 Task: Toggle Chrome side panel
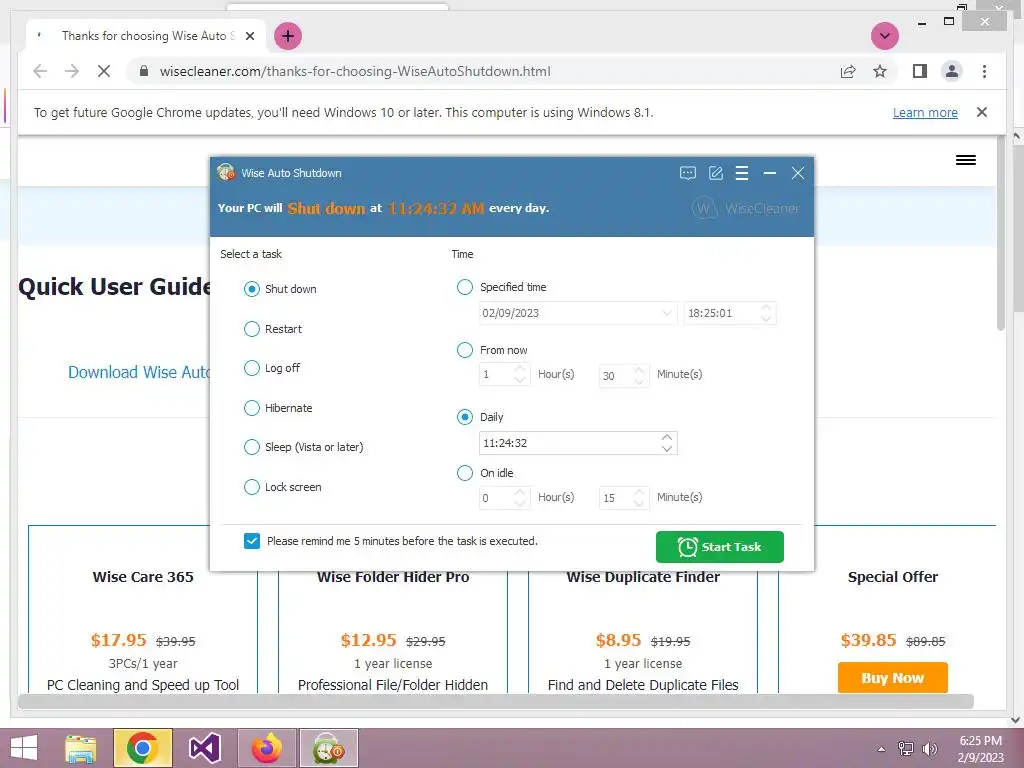tap(920, 71)
